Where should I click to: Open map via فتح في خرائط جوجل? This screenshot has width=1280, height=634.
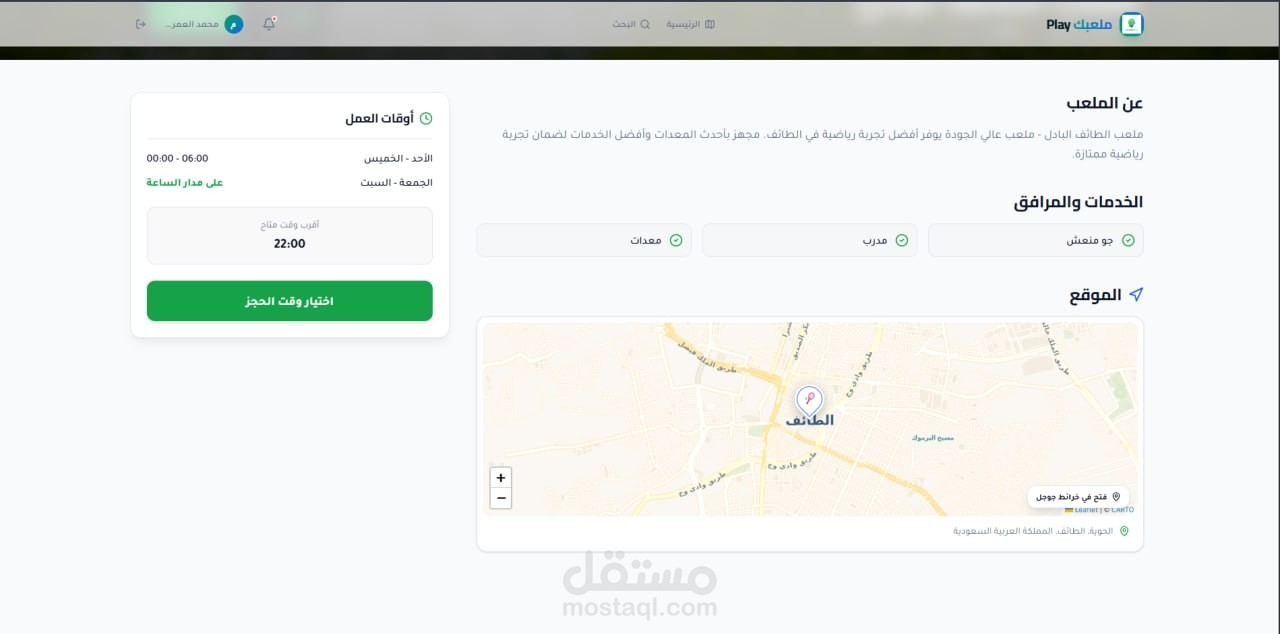click(1078, 496)
